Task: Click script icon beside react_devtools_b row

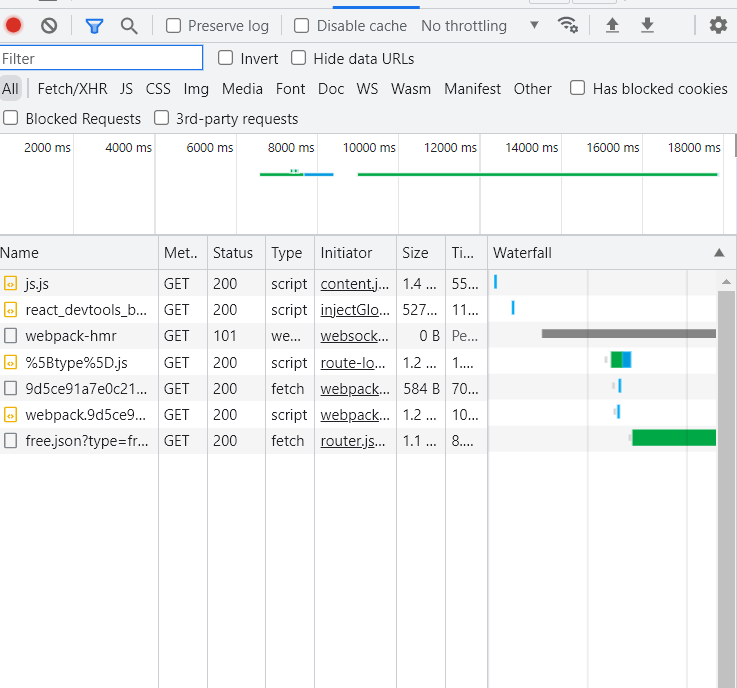Action: [10, 310]
